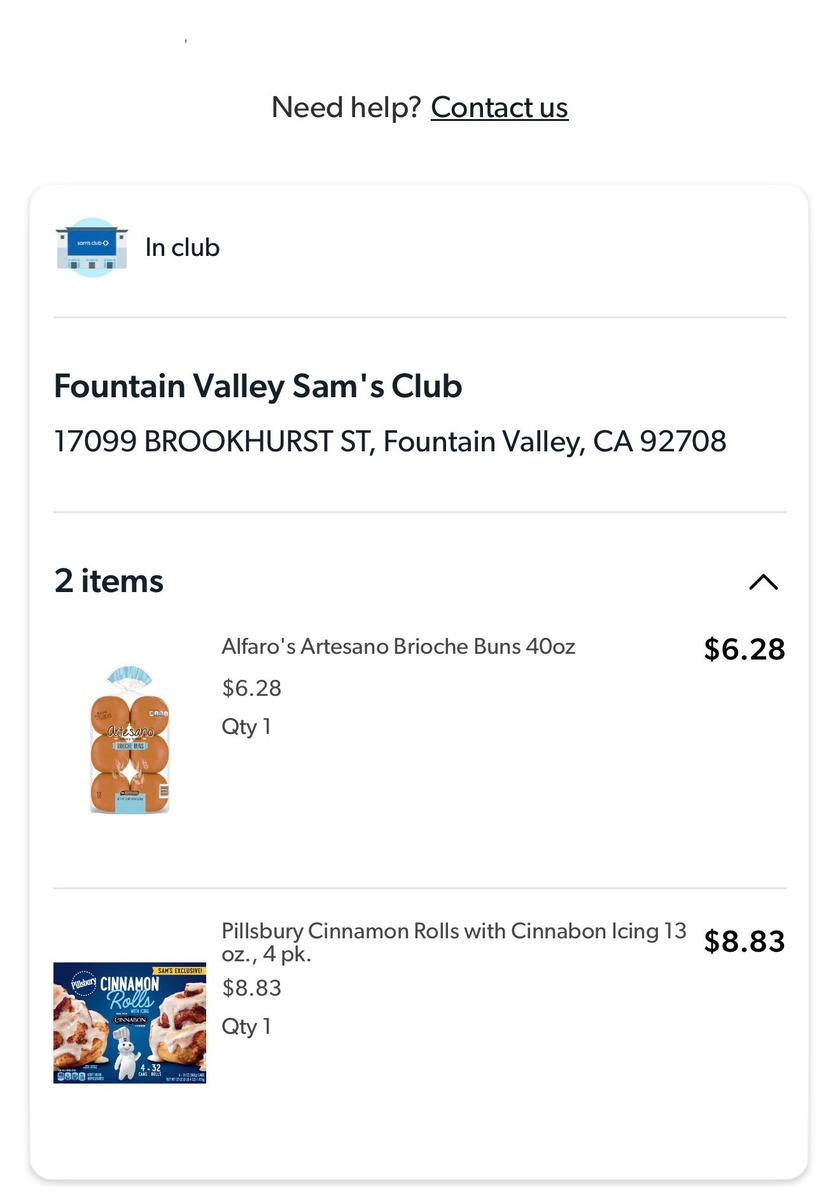This screenshot has width=840, height=1200.
Task: Select the Alfaro's Artesano Brioche Buns title
Action: pos(398,646)
